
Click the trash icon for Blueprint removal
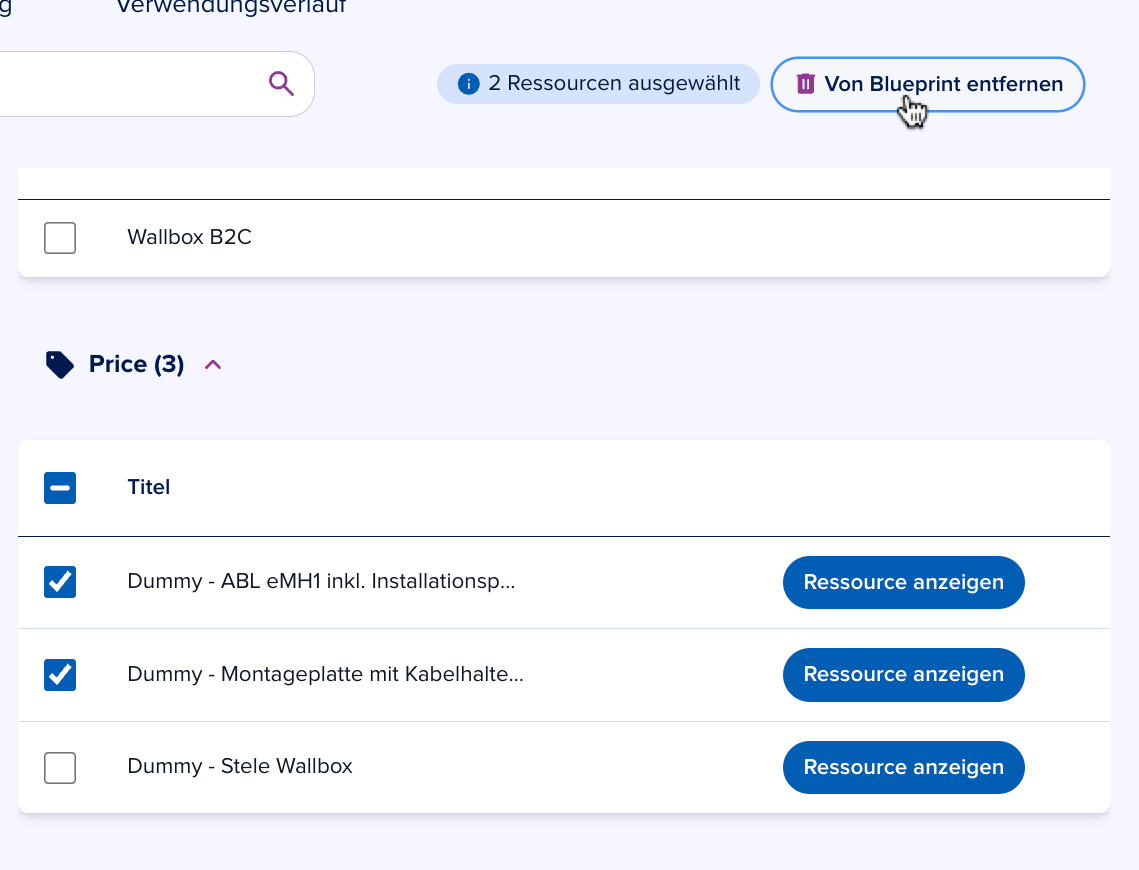pyautogui.click(x=806, y=84)
